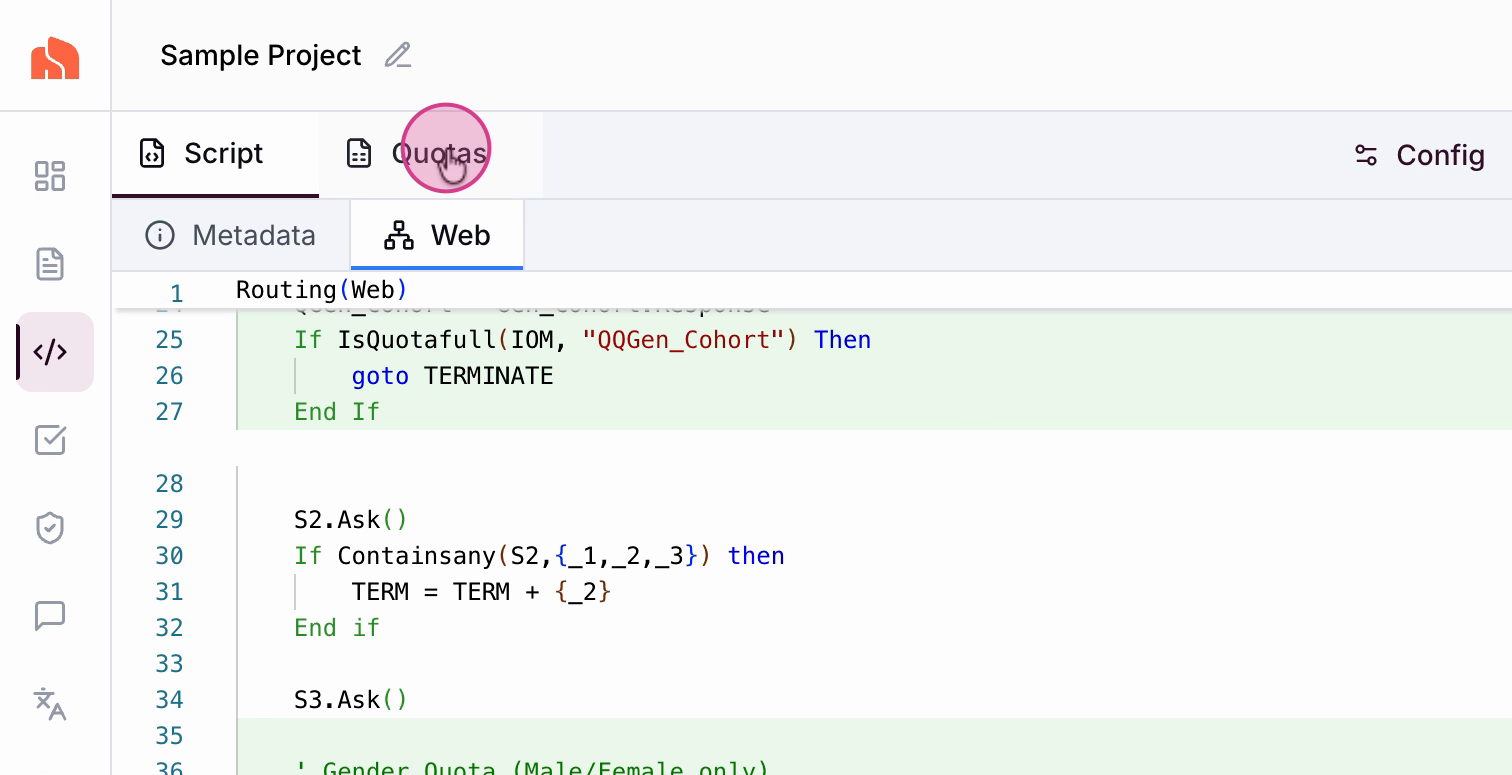Click the orange app logo
The height and width of the screenshot is (775, 1512).
click(x=55, y=58)
